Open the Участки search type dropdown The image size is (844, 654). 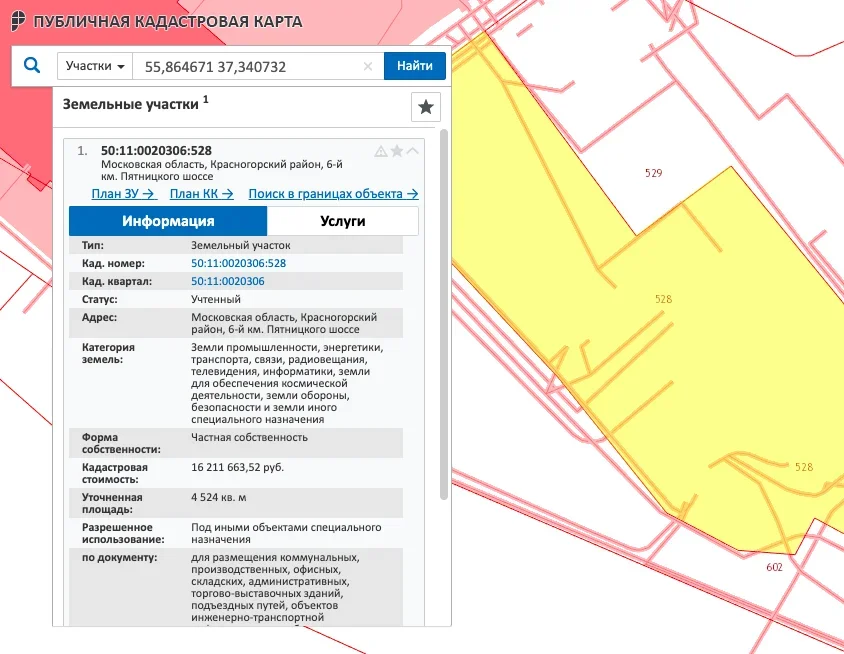tap(95, 67)
